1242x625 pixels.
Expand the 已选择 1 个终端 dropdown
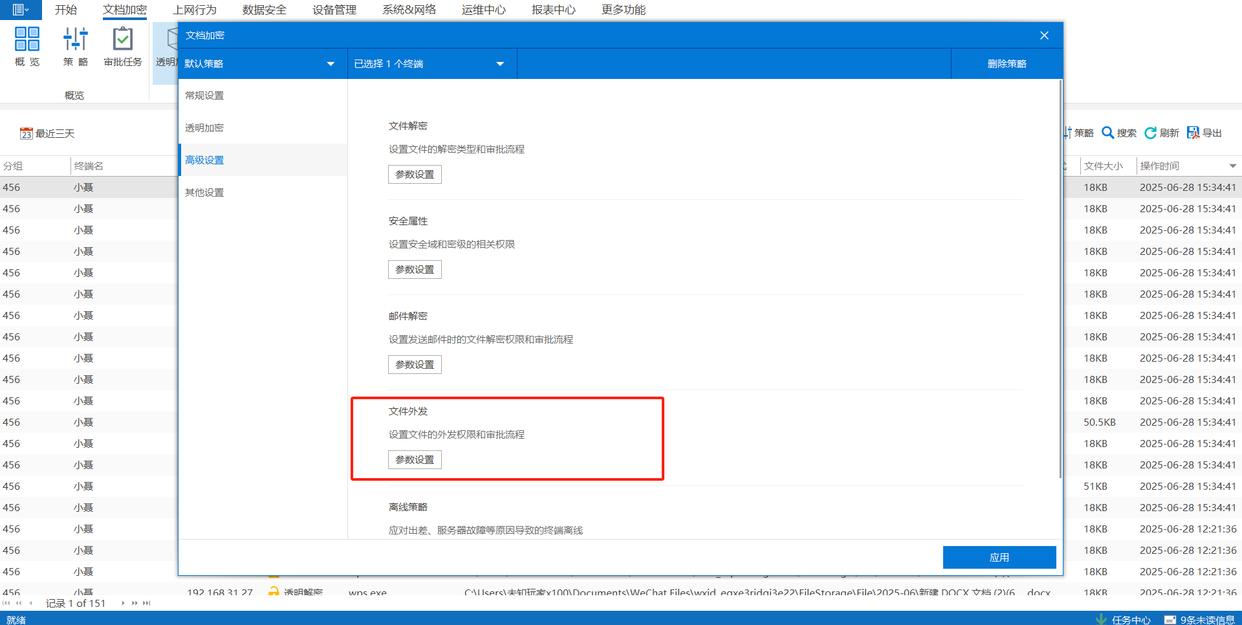(501, 64)
